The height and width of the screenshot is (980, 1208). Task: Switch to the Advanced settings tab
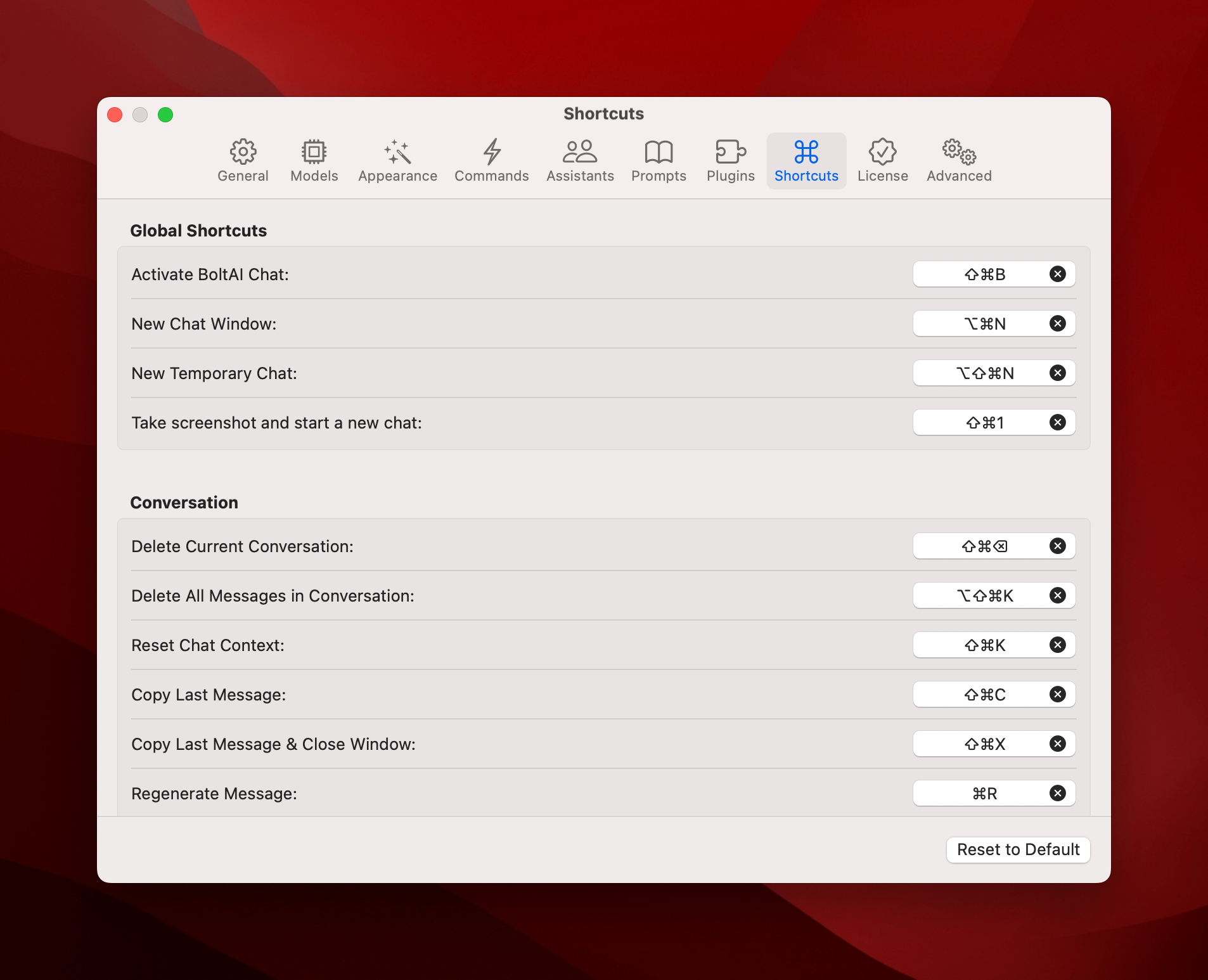(959, 161)
